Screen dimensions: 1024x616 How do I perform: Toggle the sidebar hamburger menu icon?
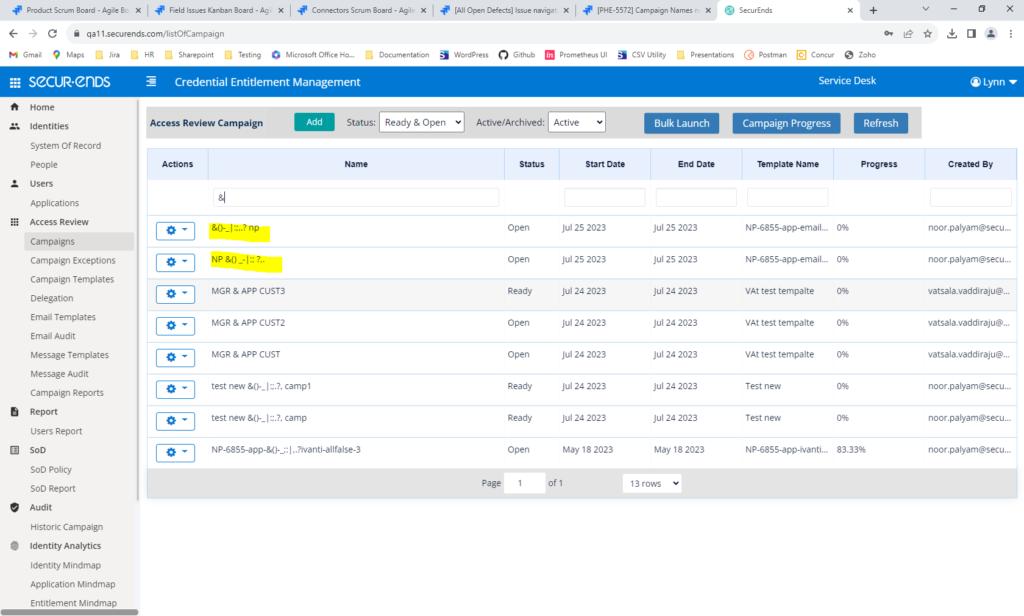[151, 82]
